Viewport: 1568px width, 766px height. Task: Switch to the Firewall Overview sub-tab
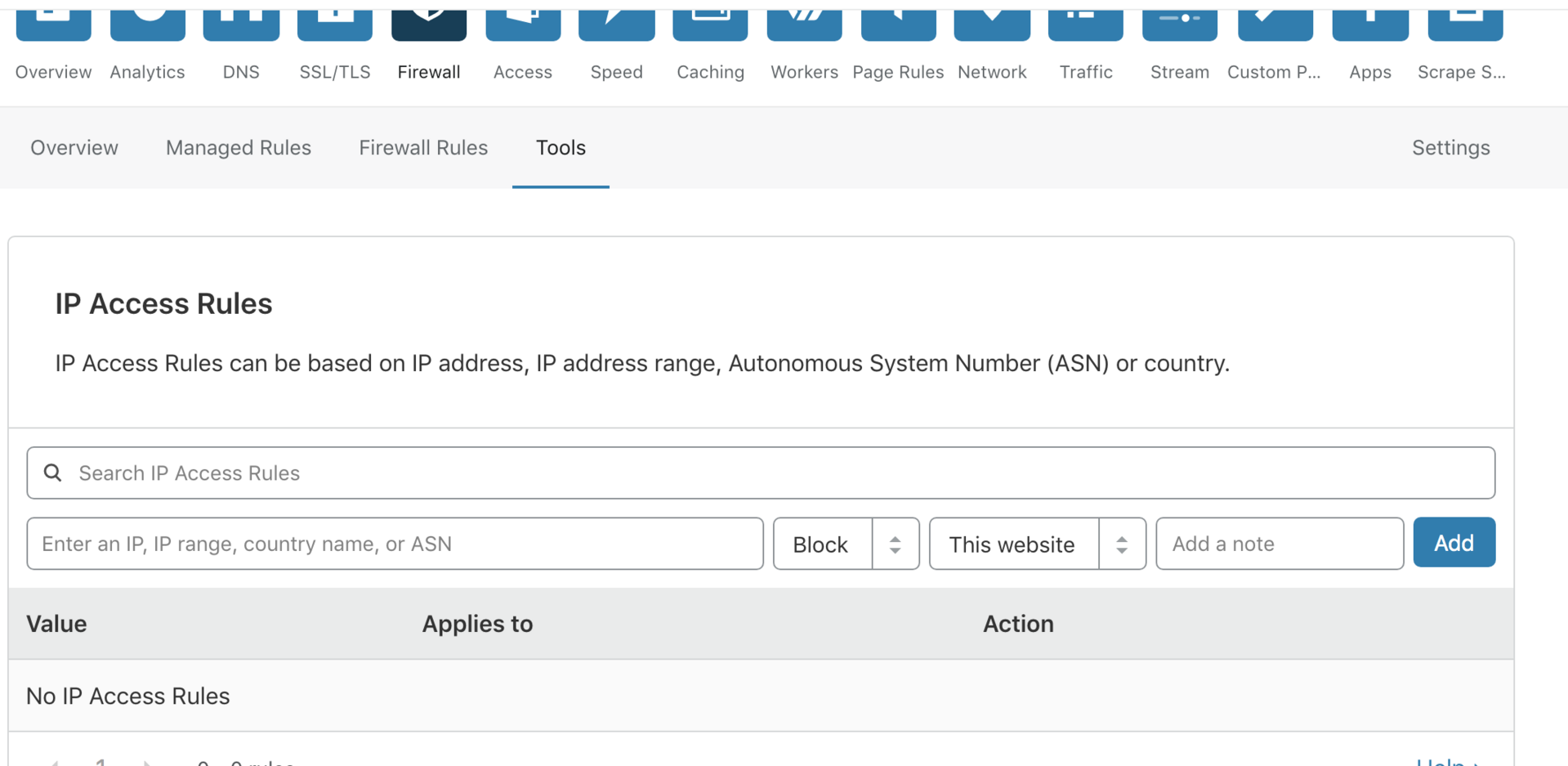(74, 148)
